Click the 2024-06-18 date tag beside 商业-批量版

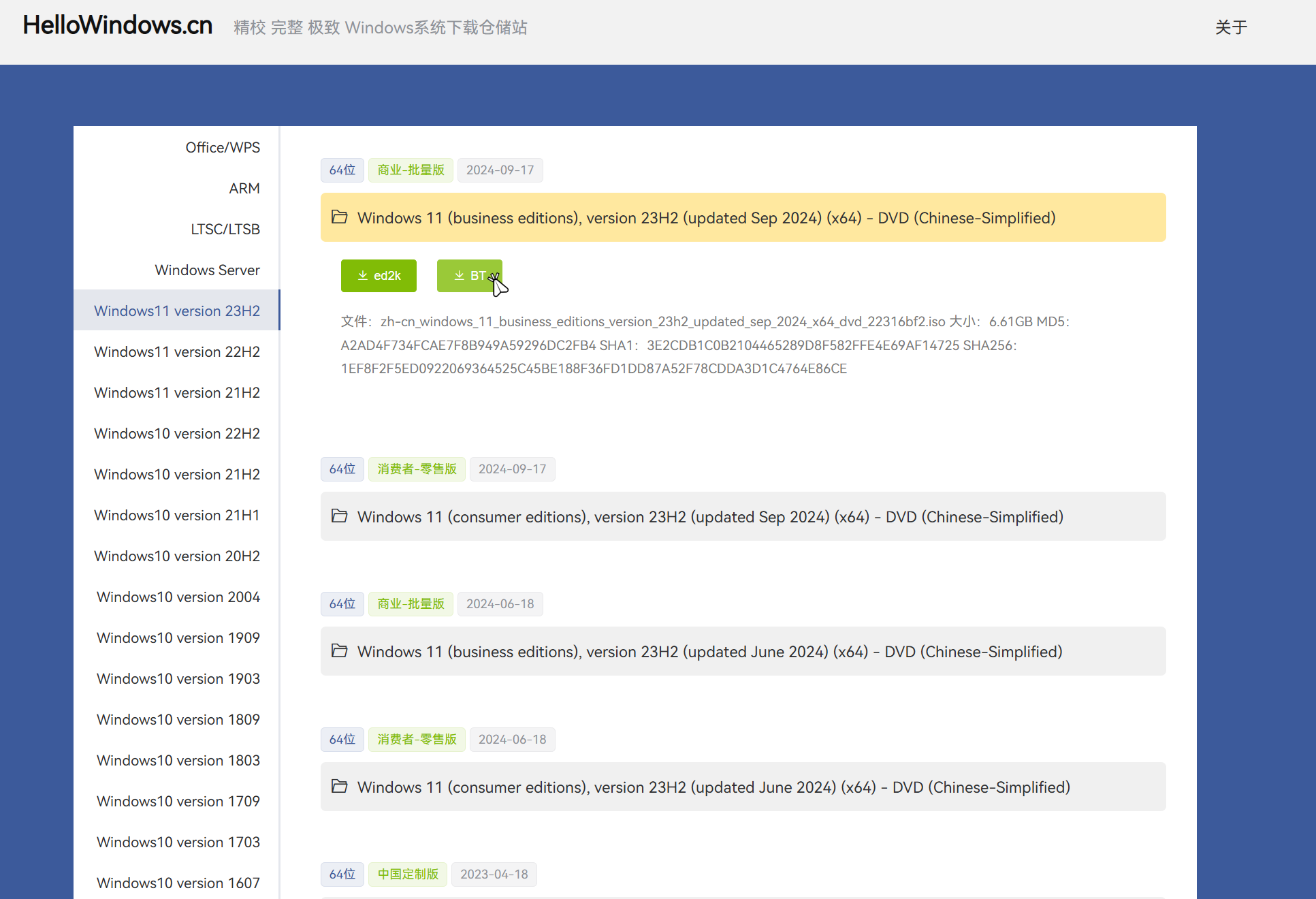tap(500, 603)
